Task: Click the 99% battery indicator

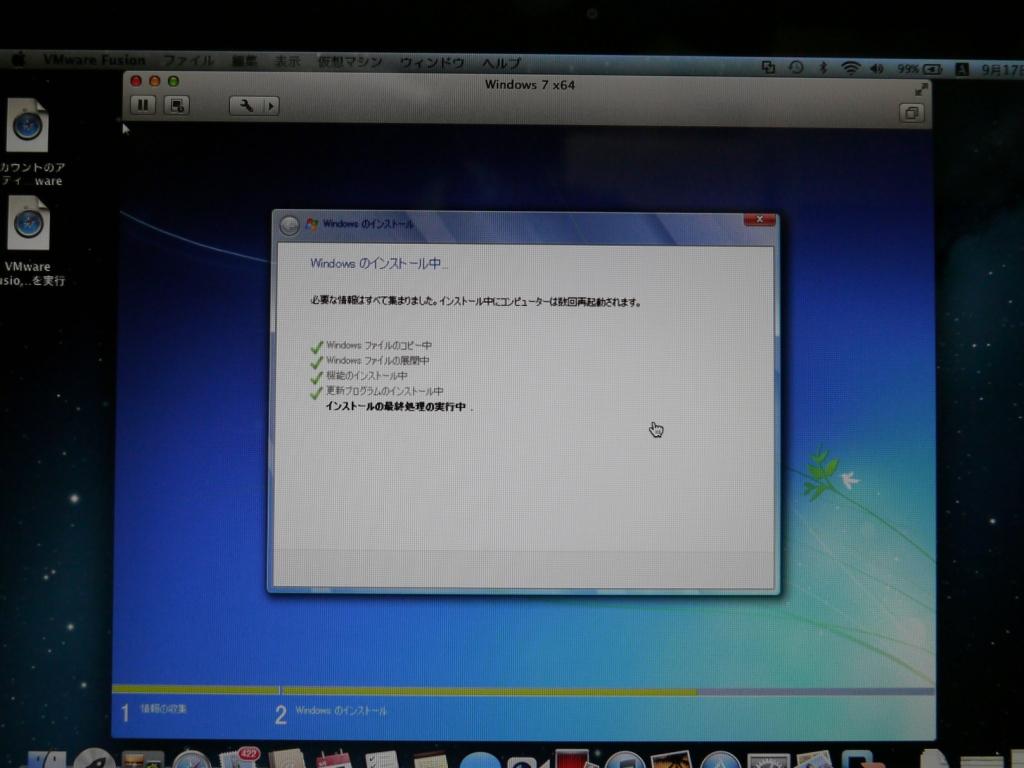Action: [919, 69]
